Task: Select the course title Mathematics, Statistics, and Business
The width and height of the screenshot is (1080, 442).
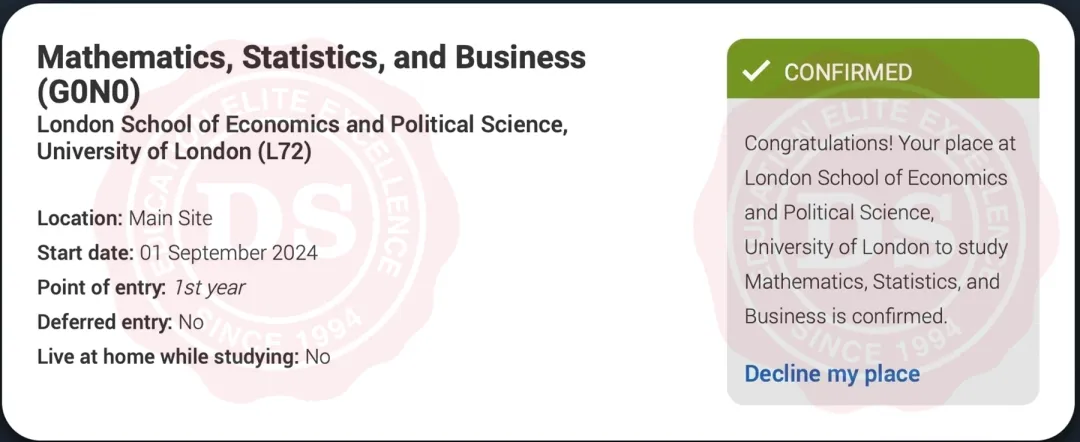Action: coord(311,57)
